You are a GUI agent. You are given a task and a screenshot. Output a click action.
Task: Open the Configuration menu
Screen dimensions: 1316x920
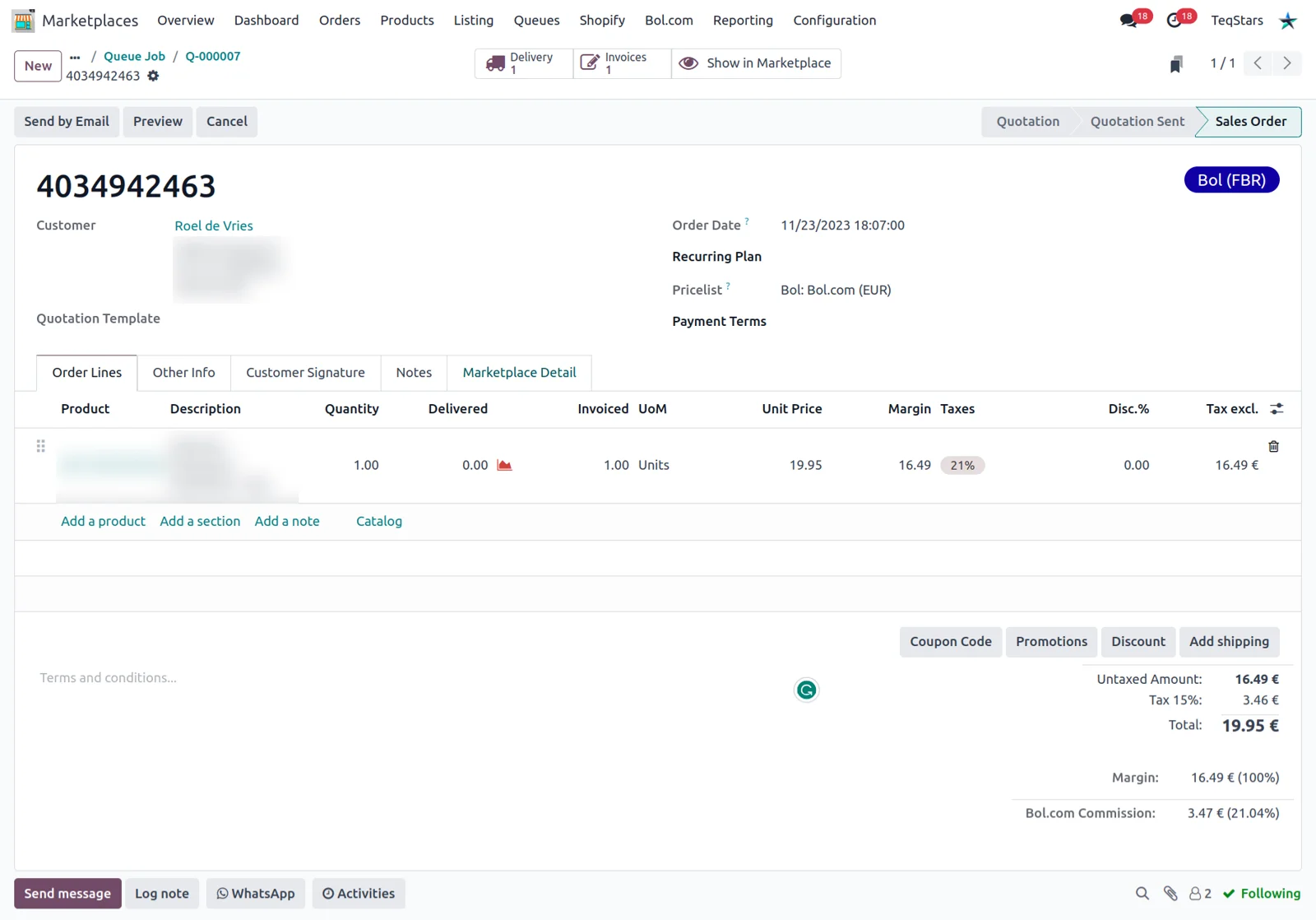click(835, 21)
